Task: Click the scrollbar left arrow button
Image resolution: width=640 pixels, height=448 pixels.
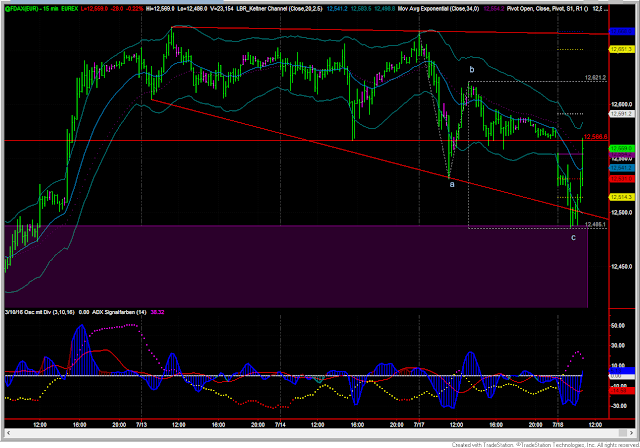Action: 8,432
